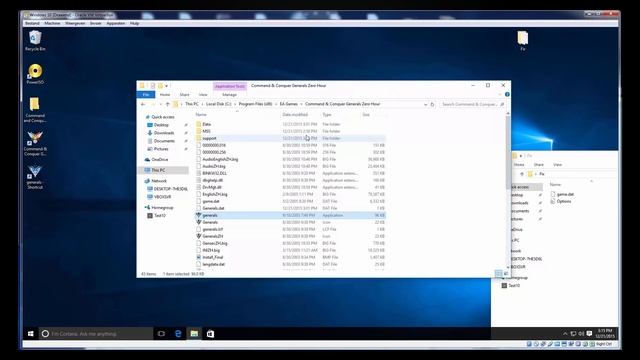Click the taskbar clock and date
This screenshot has height=360, width=640.
pyautogui.click(x=604, y=333)
